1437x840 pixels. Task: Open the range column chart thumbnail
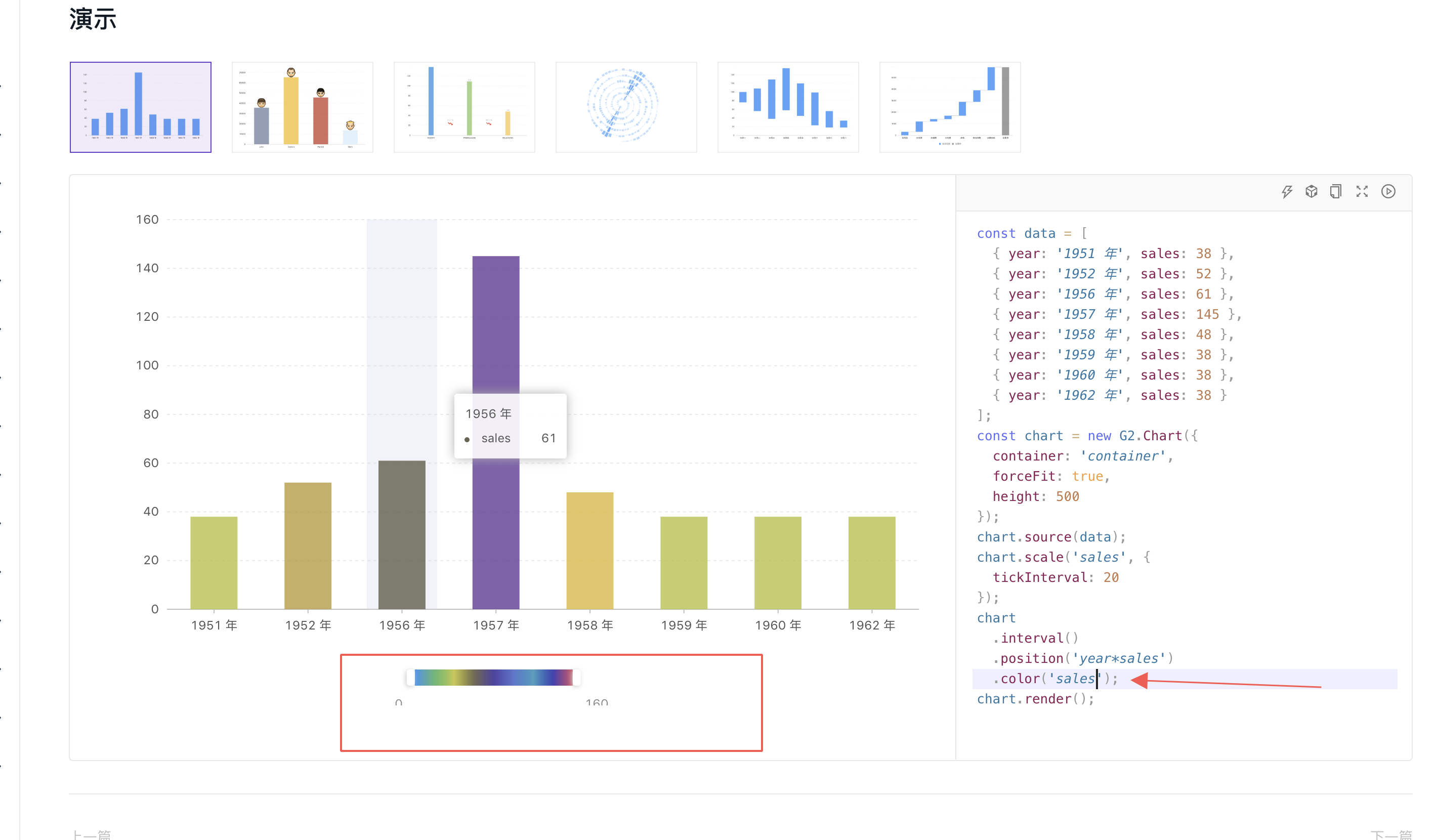click(x=788, y=107)
